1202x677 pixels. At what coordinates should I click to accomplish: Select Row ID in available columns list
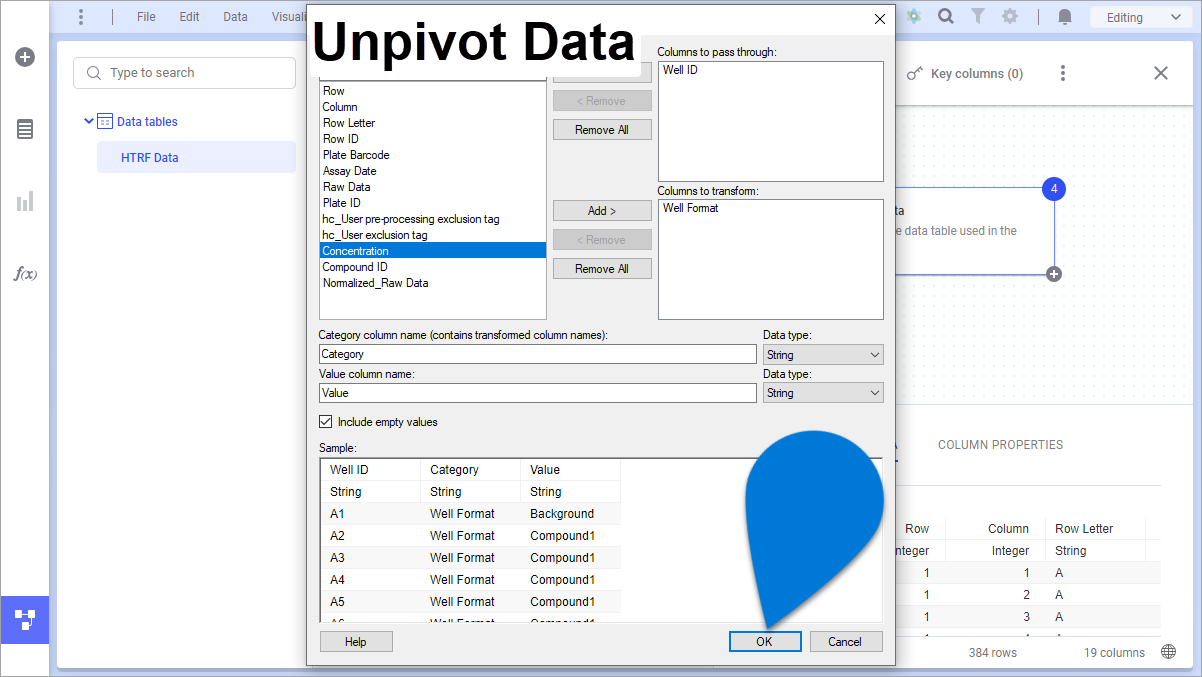click(341, 139)
